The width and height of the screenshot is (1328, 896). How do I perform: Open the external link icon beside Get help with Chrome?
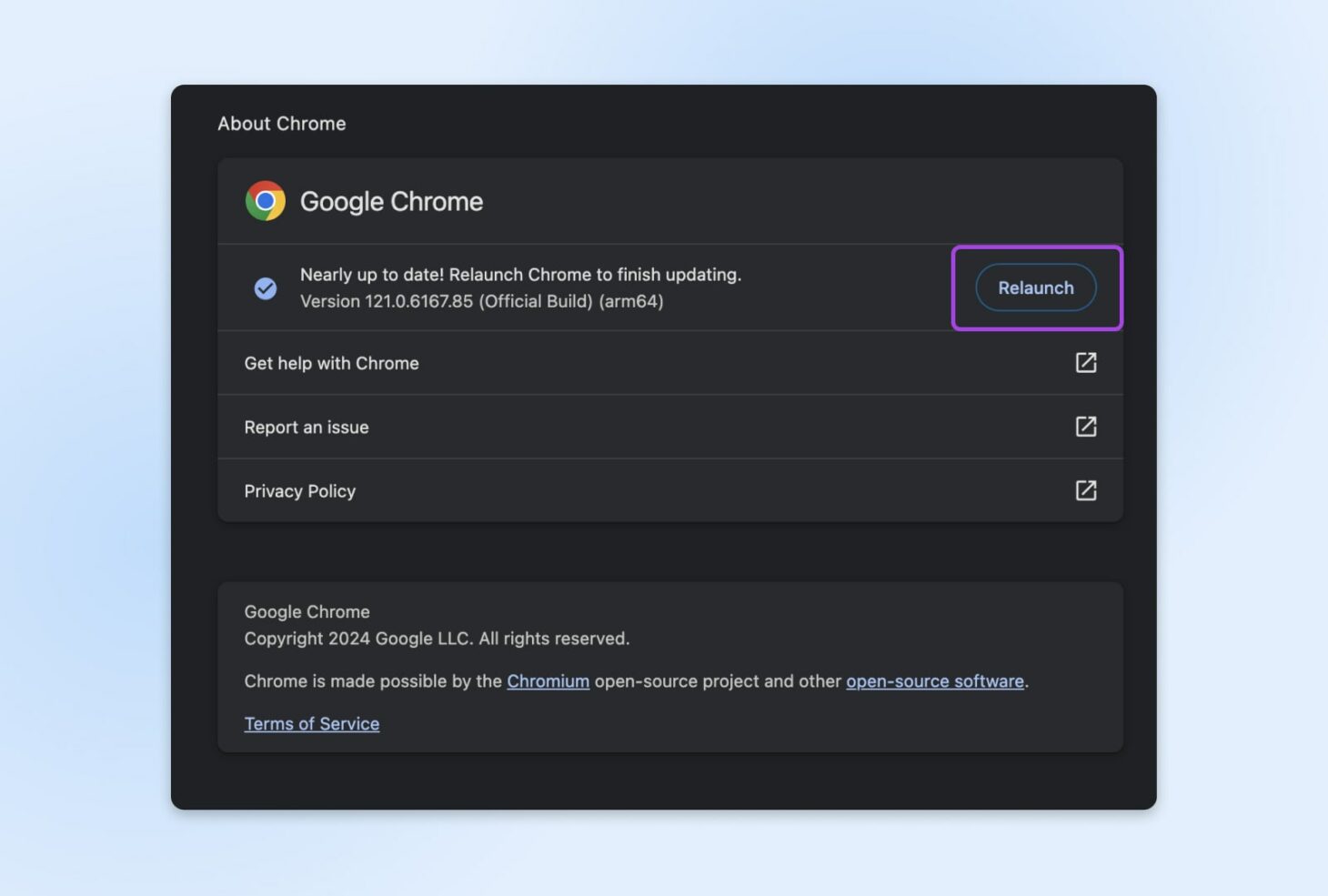tap(1086, 362)
